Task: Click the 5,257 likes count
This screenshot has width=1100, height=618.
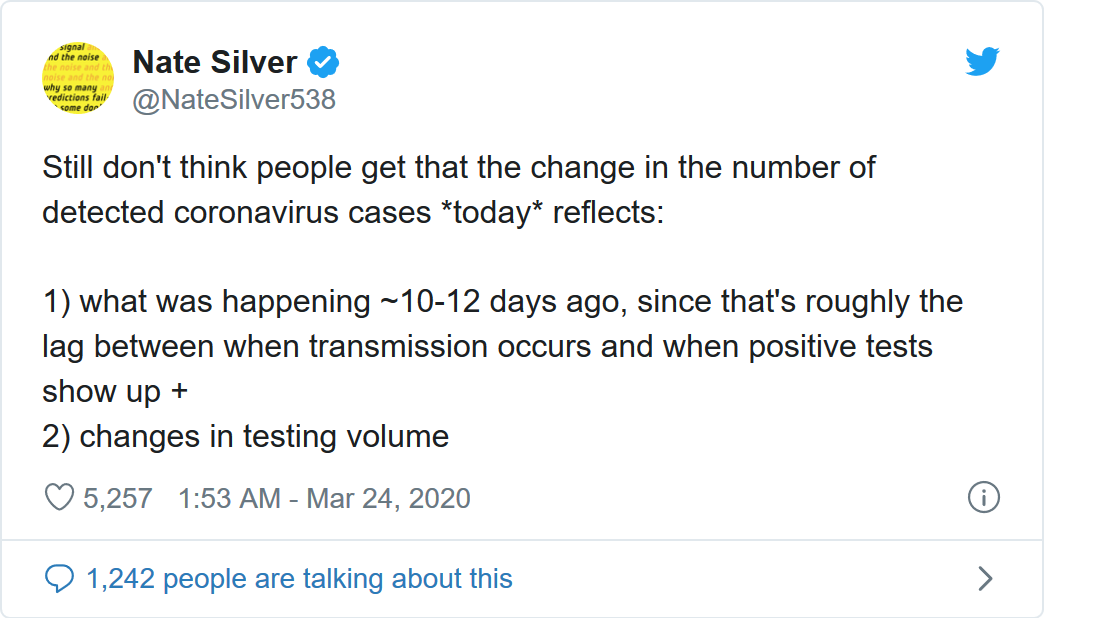Action: point(118,498)
